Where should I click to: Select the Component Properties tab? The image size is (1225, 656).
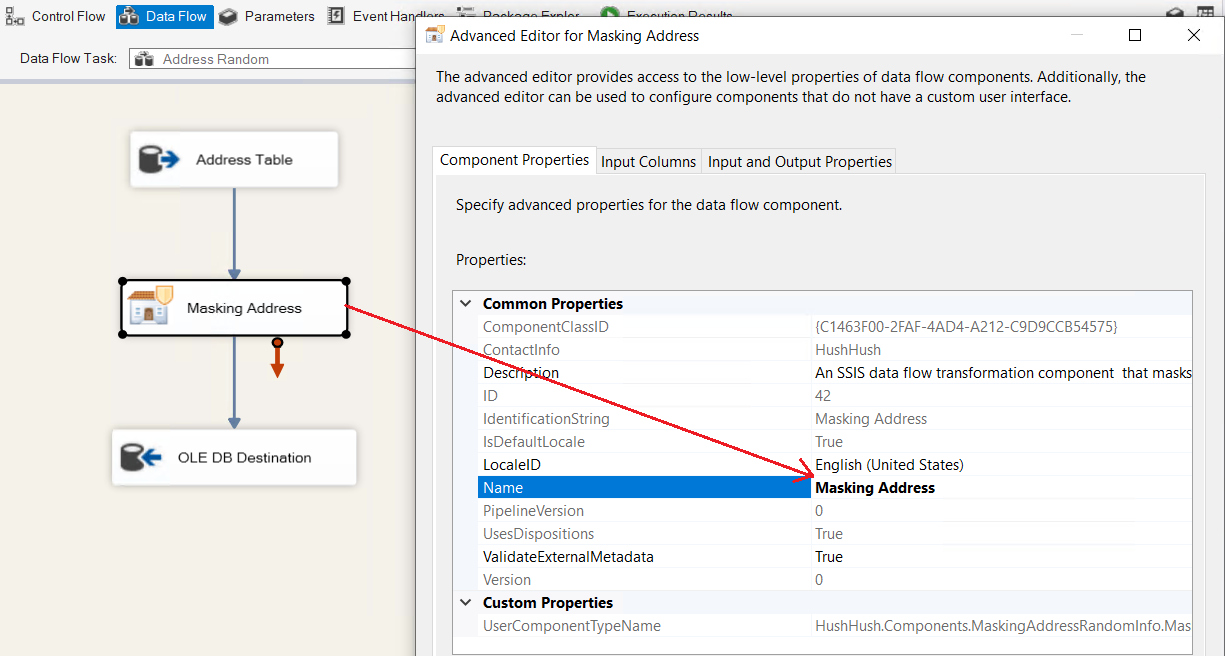(514, 160)
